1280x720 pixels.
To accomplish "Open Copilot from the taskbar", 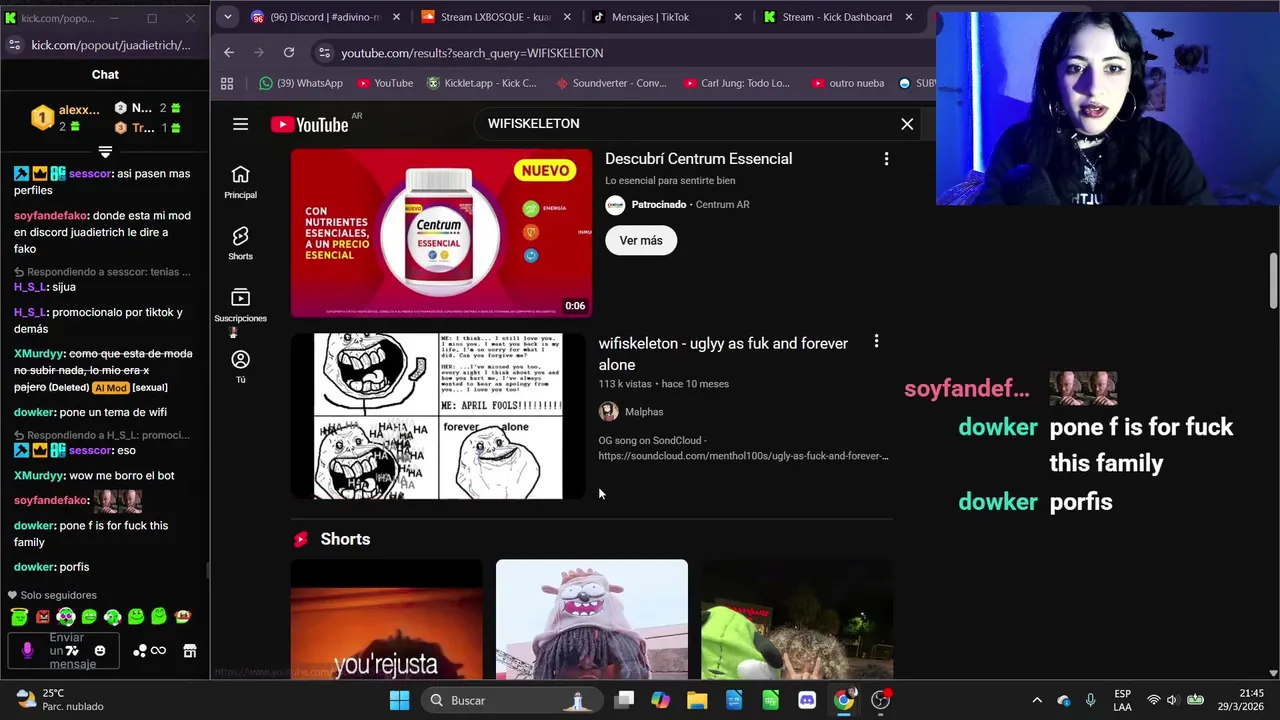I will tap(660, 700).
